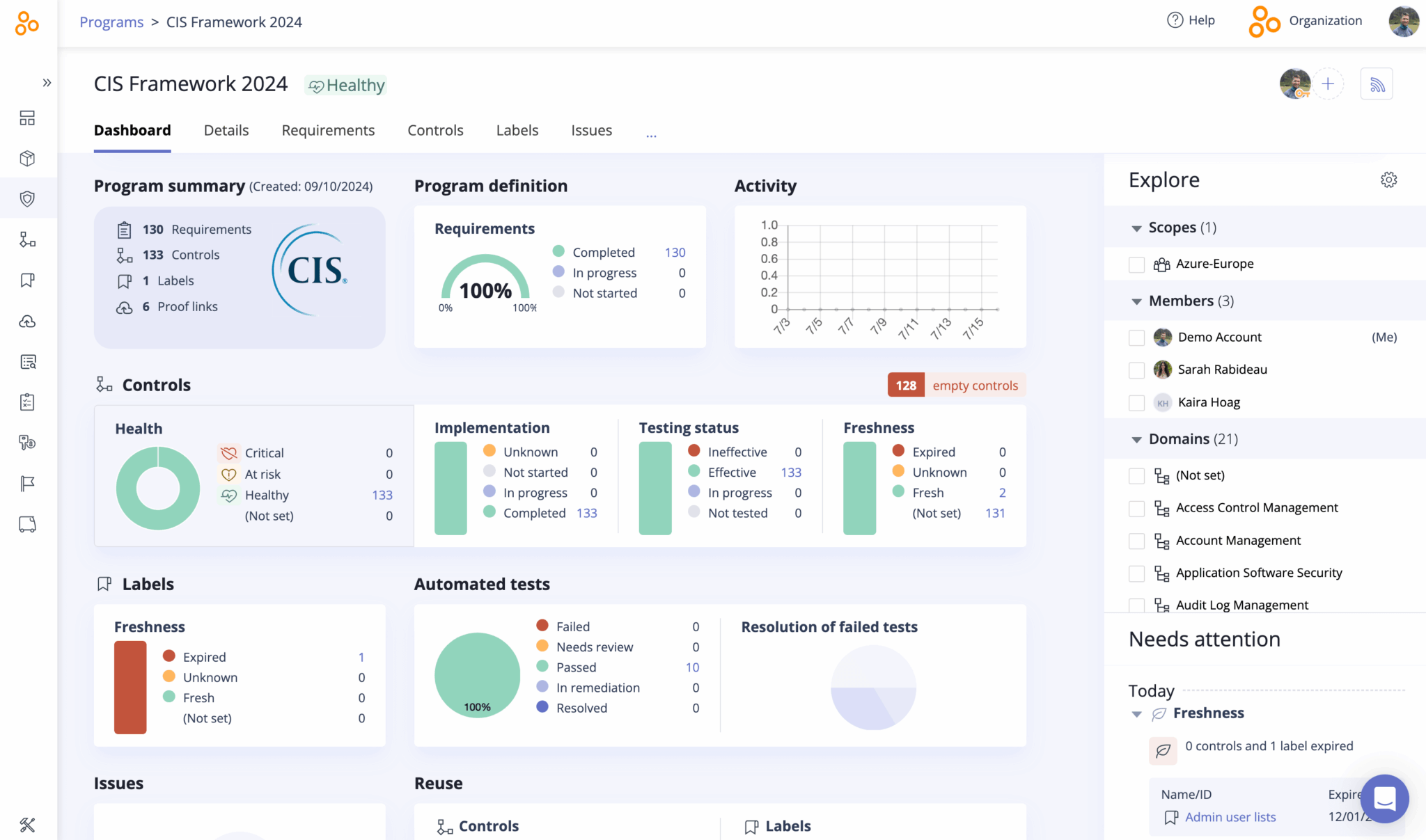The height and width of the screenshot is (840, 1426).
Task: Open the cube icon in sidebar
Action: click(x=27, y=159)
